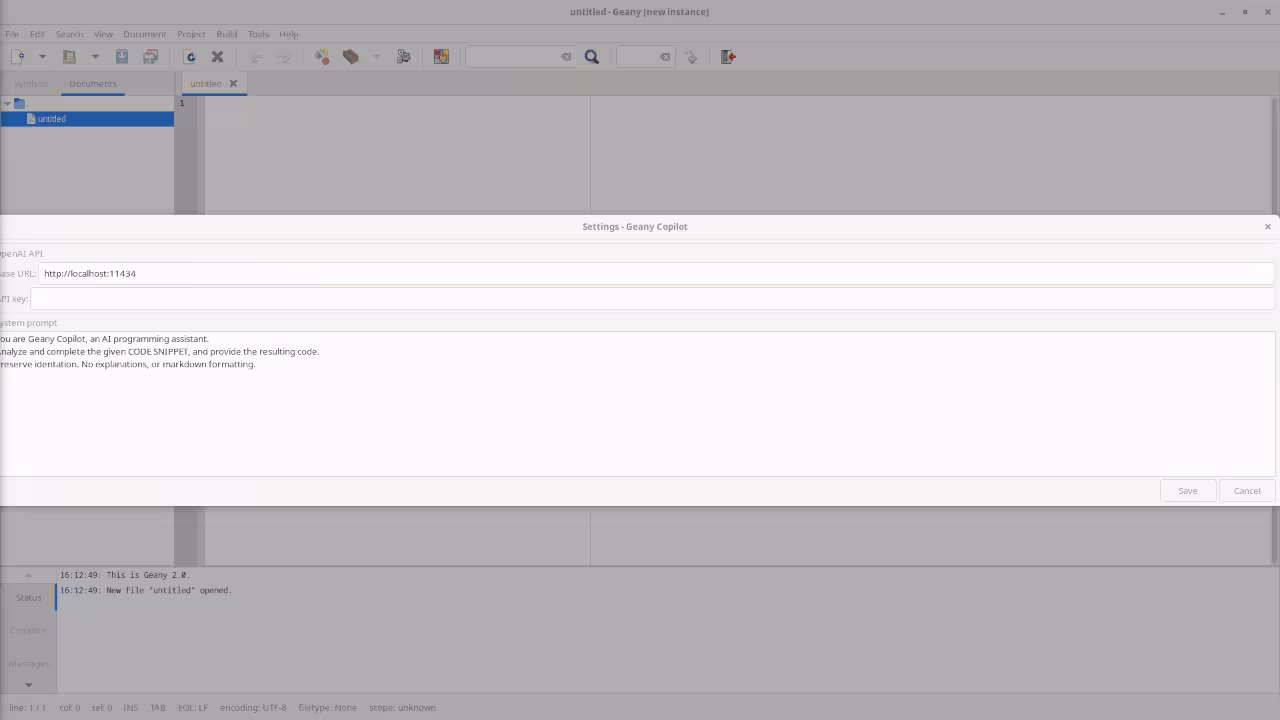Save the Geany Copilot settings
Screen dimensions: 1280x720
tap(1187, 490)
